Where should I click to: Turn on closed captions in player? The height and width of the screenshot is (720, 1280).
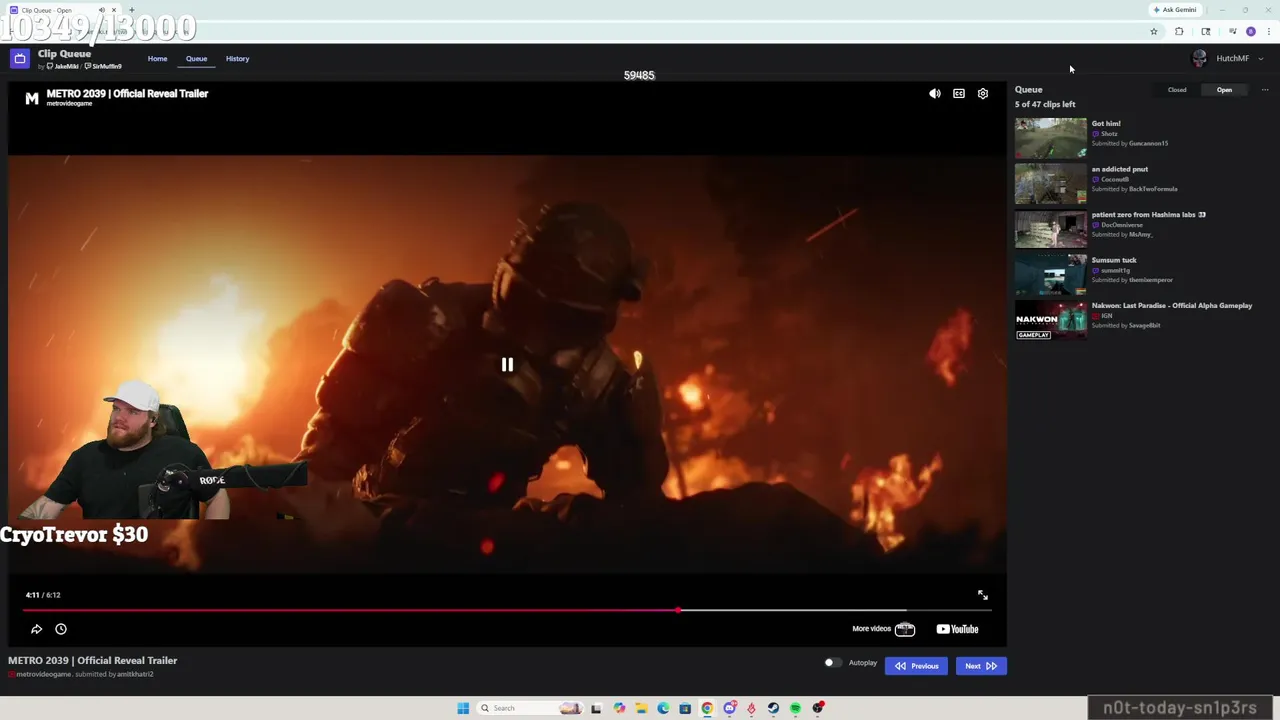point(959,94)
